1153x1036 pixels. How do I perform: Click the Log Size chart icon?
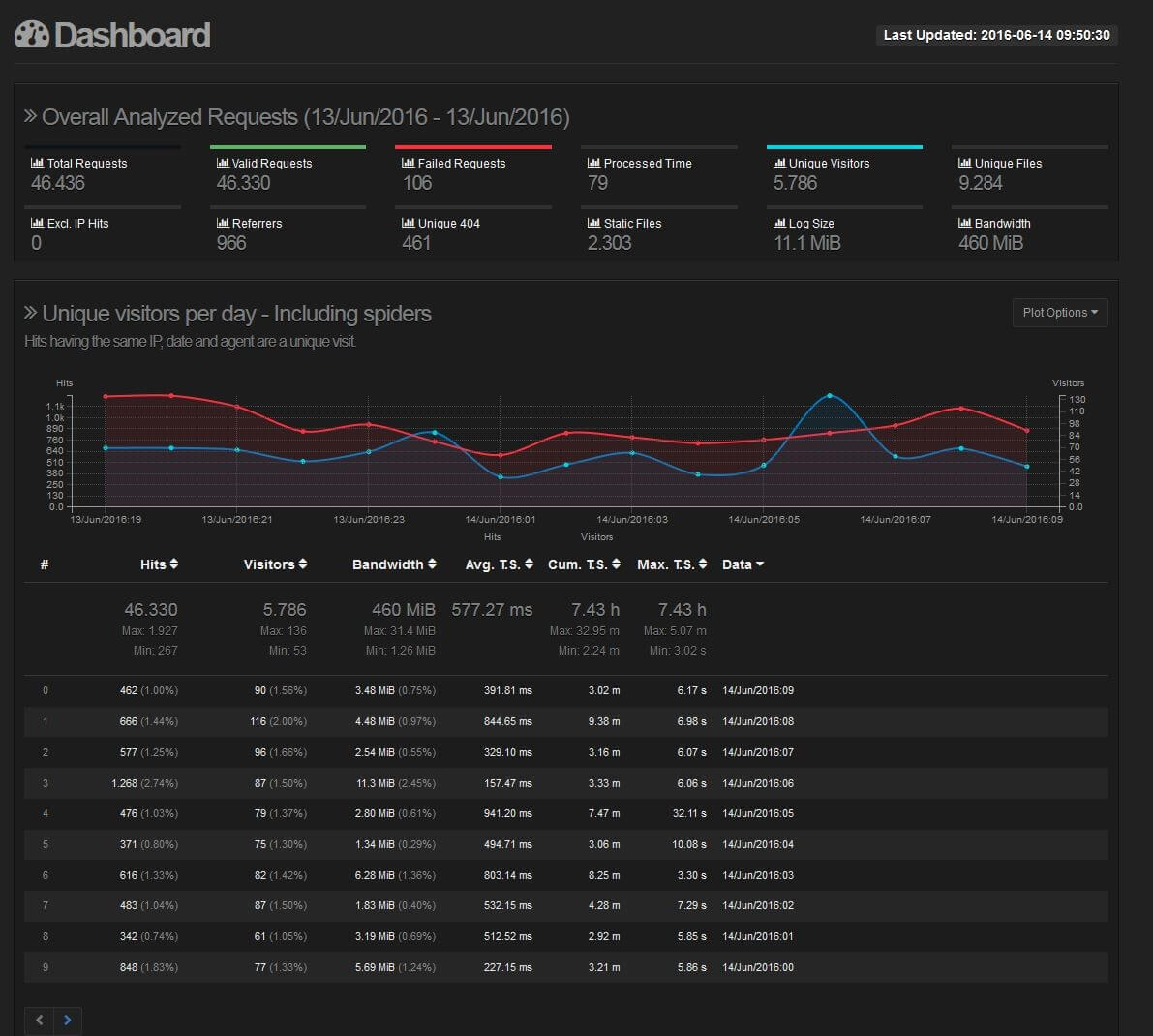[x=778, y=224]
